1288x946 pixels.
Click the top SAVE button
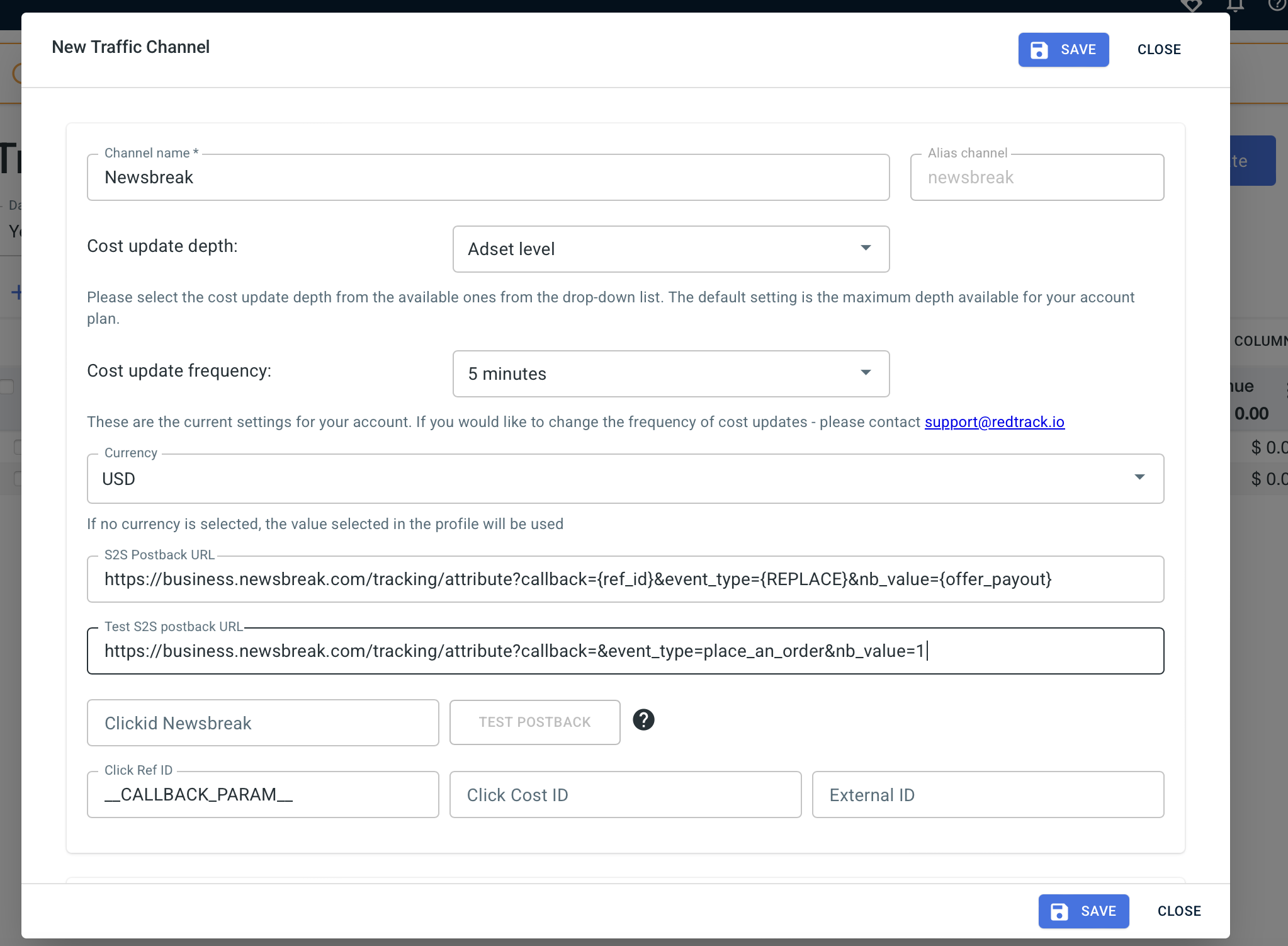coord(1063,50)
